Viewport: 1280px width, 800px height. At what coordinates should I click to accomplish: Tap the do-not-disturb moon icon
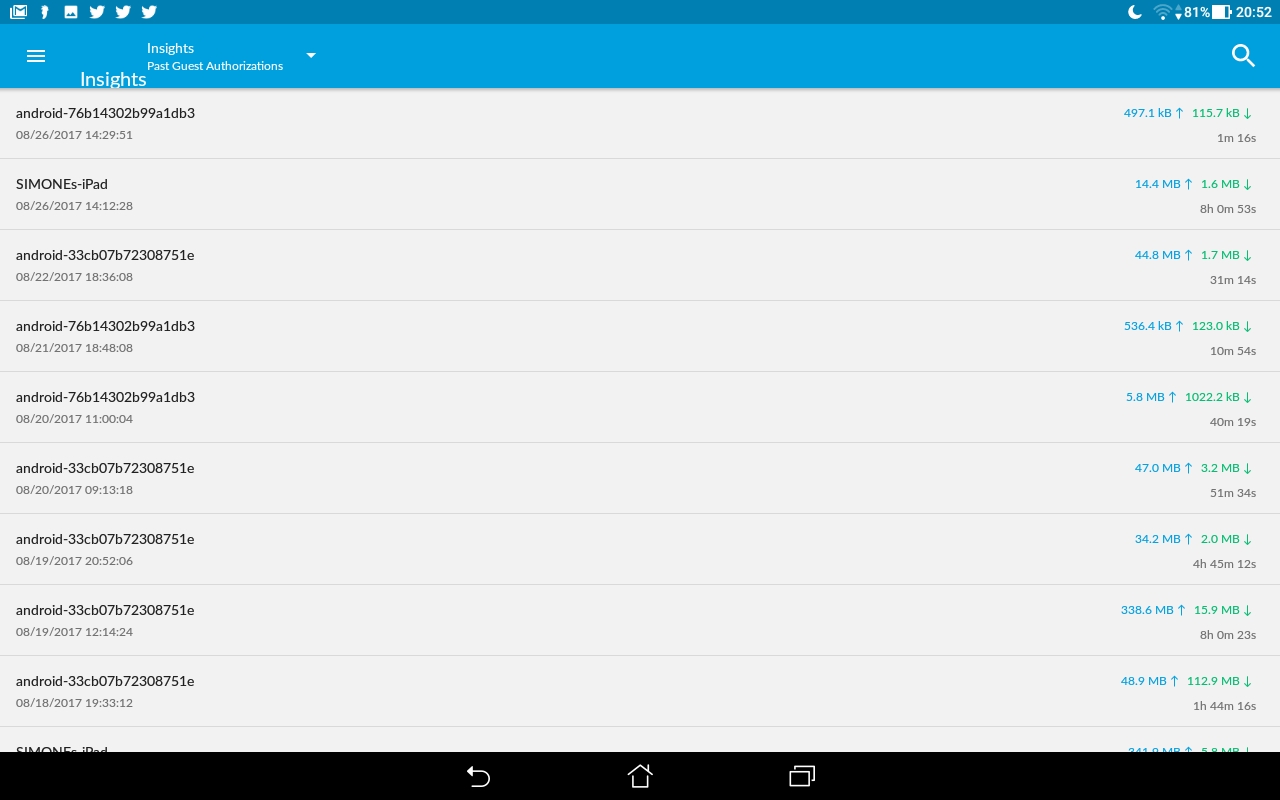click(x=1135, y=12)
